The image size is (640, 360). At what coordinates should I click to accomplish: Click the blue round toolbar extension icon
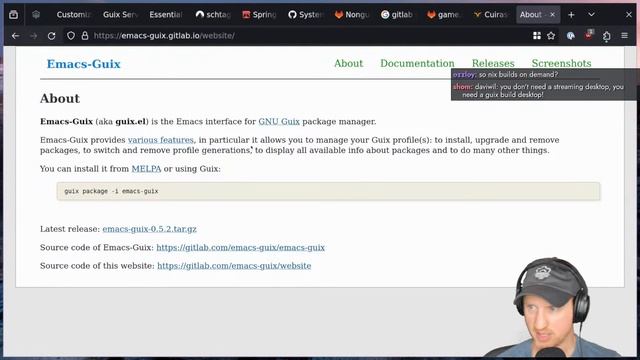point(571,36)
